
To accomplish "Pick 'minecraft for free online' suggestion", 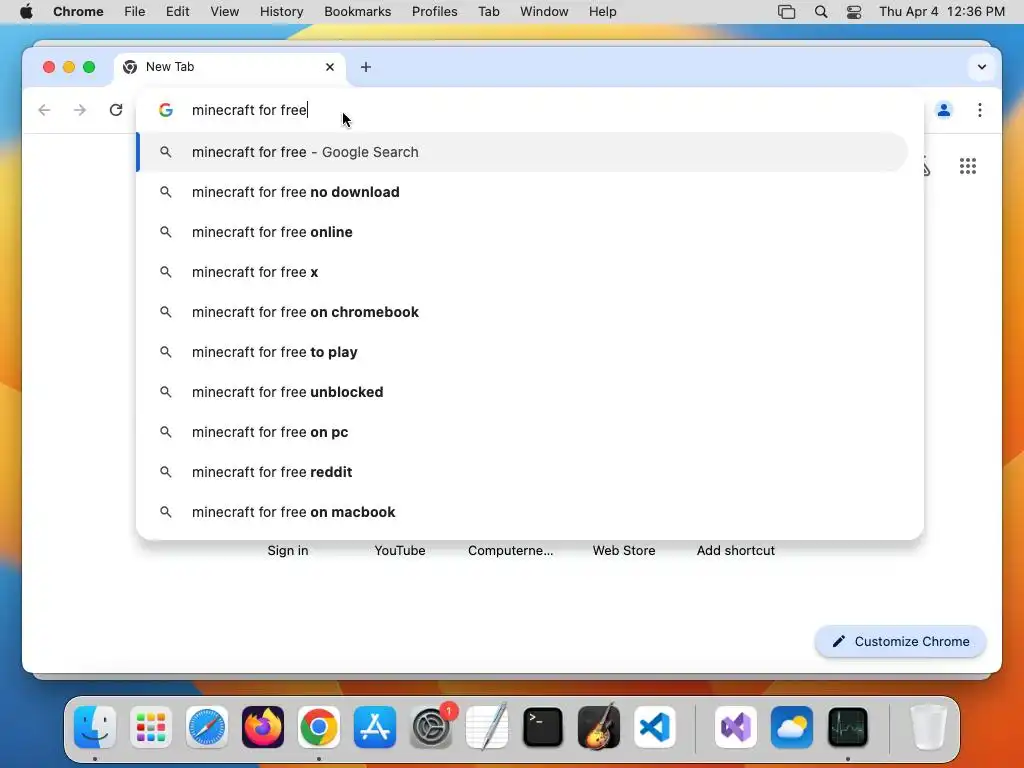I will [x=522, y=232].
